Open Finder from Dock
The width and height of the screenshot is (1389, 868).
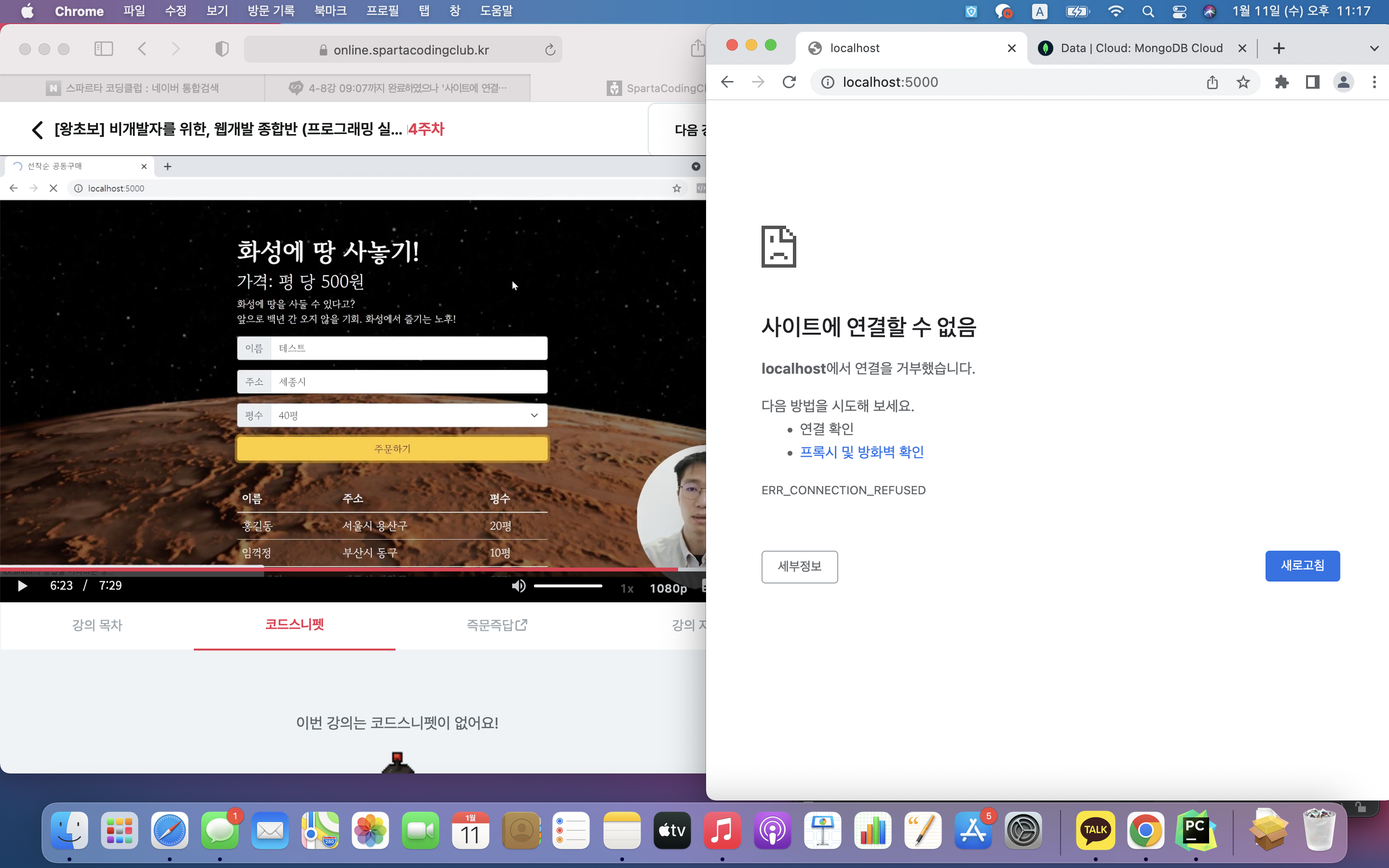(69, 830)
